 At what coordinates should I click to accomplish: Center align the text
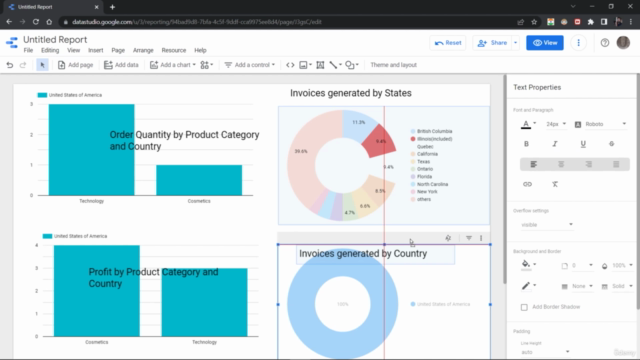(x=561, y=164)
